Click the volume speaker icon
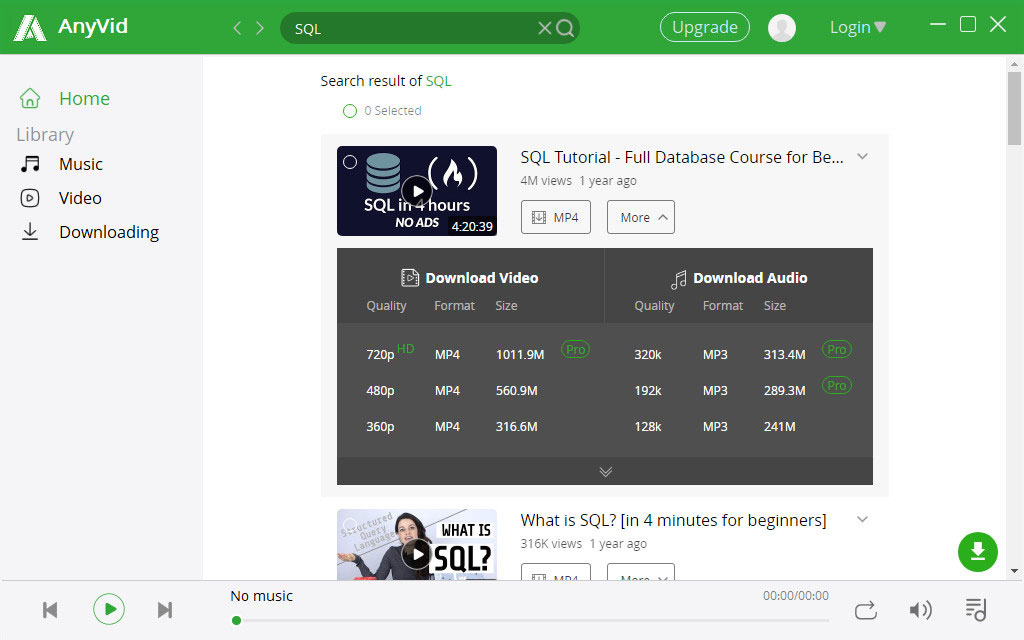The image size is (1024, 640). [x=921, y=610]
